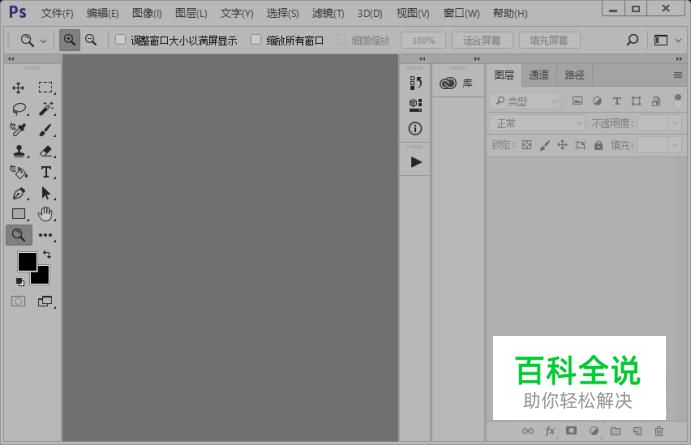This screenshot has width=691, height=445.
Task: Select the Clone Stamp tool
Action: click(x=19, y=151)
